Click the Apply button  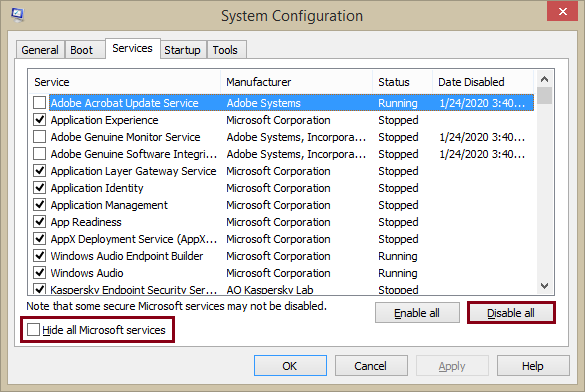tap(452, 366)
